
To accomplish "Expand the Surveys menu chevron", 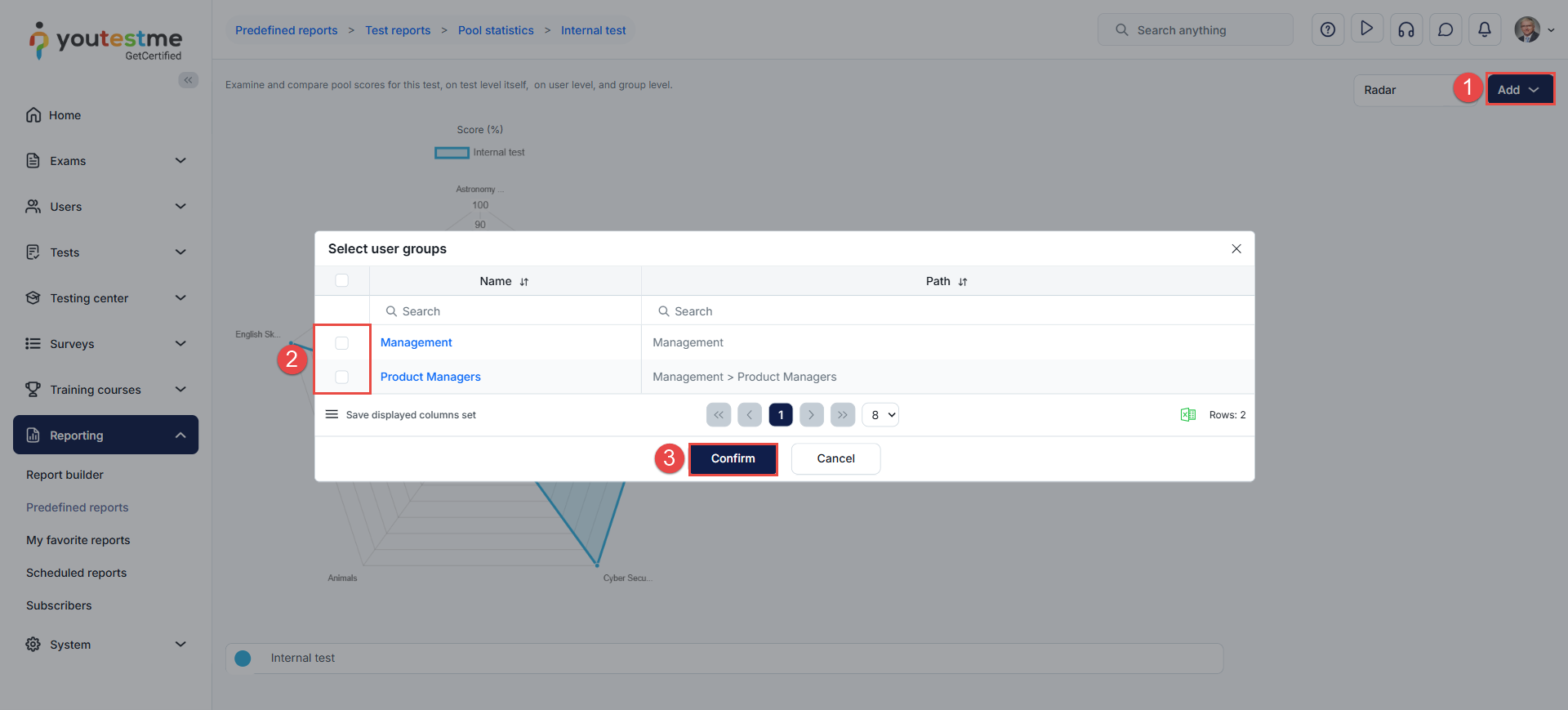I will coord(180,344).
